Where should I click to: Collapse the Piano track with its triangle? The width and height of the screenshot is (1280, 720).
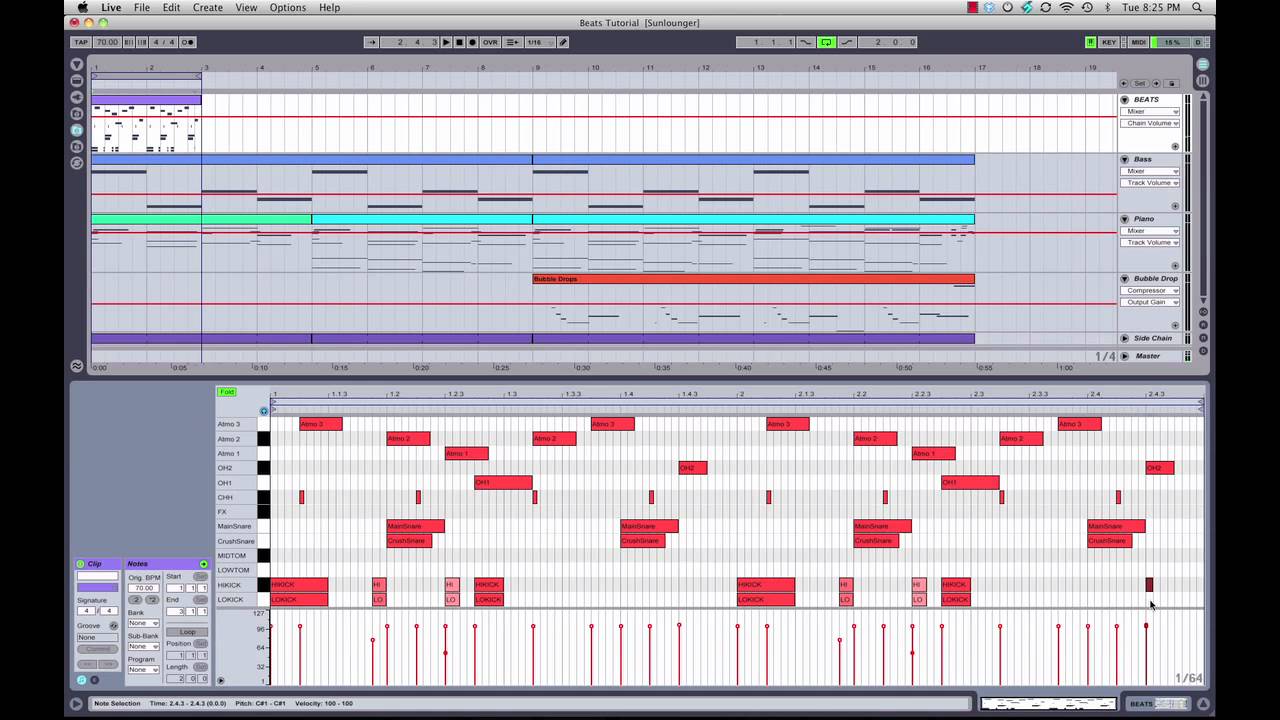click(1124, 219)
